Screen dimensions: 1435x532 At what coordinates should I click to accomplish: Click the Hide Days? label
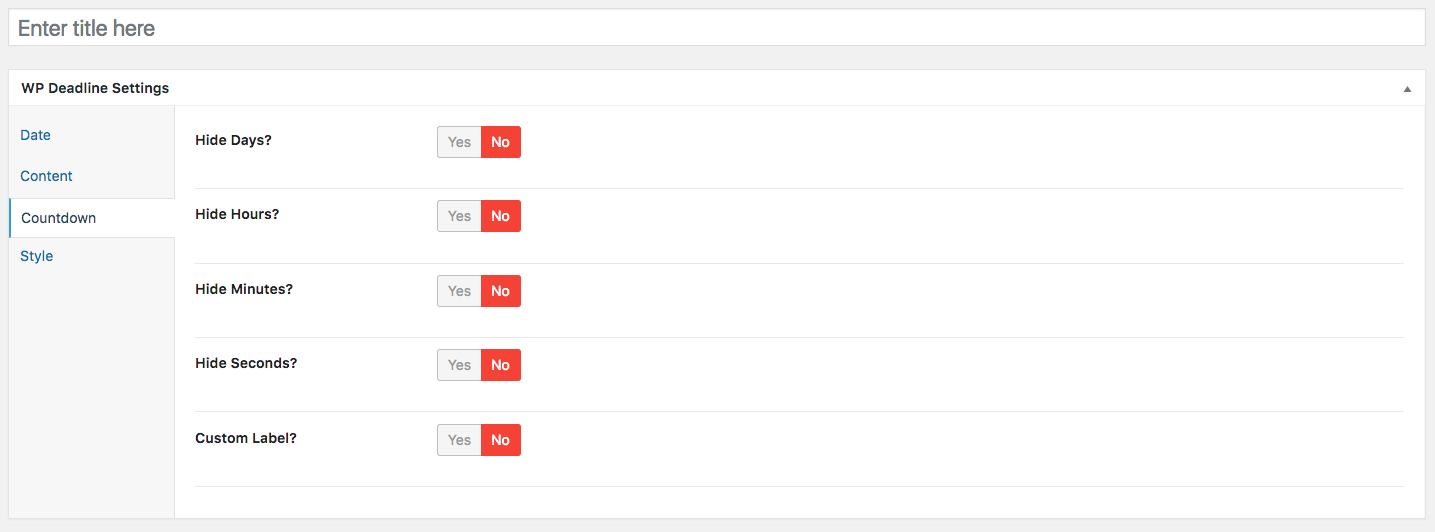[x=233, y=140]
